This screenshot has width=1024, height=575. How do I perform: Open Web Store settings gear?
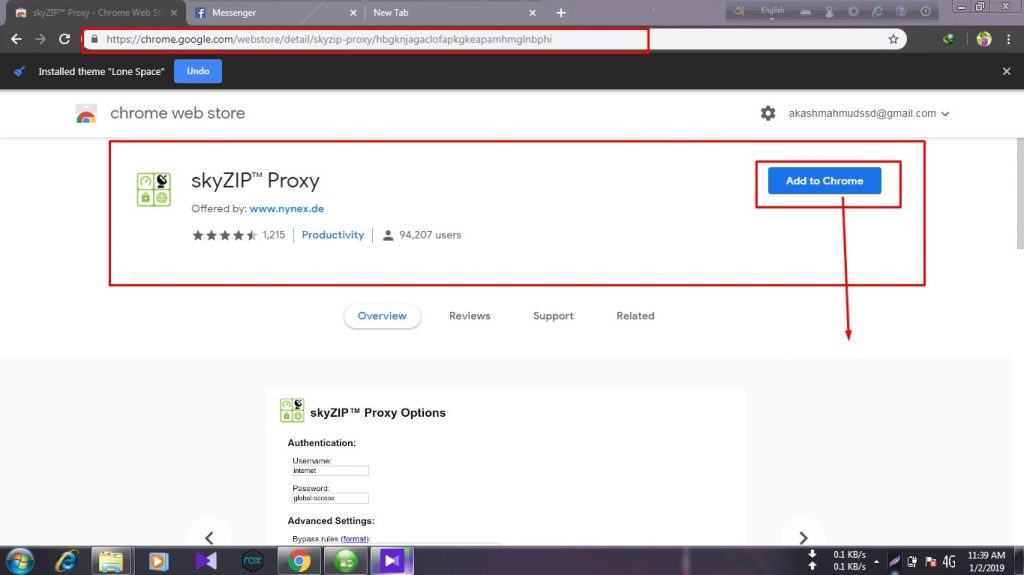point(768,113)
